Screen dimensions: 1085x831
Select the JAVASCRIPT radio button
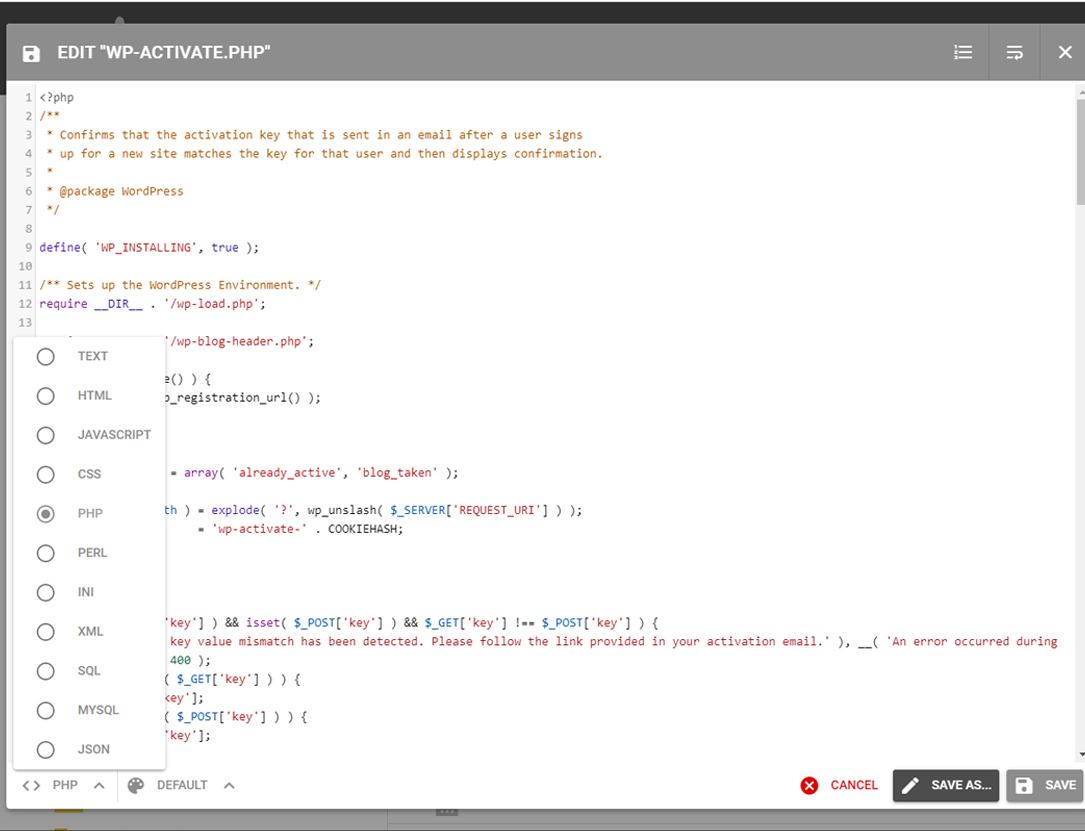pos(46,435)
